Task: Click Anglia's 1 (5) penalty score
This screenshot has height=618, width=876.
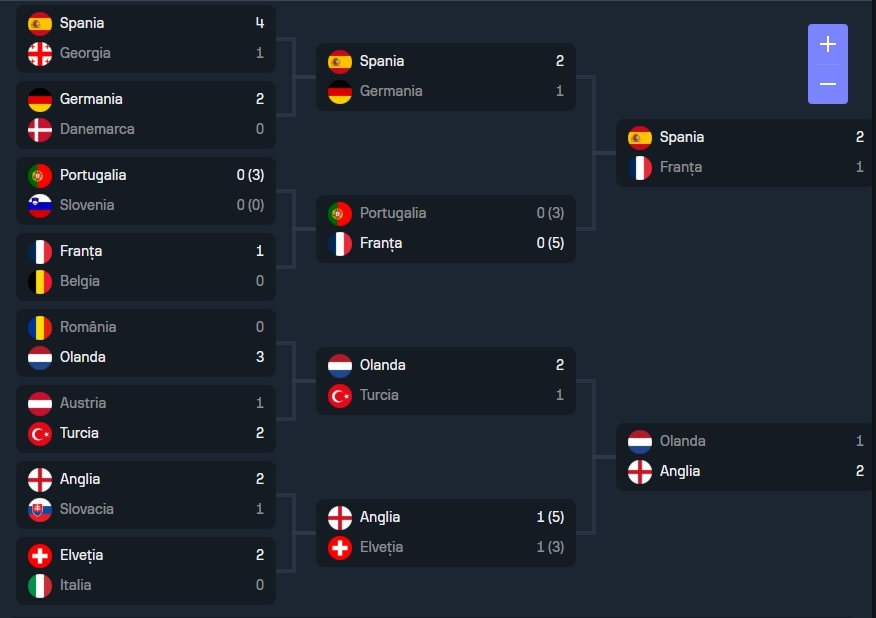Action: 550,517
